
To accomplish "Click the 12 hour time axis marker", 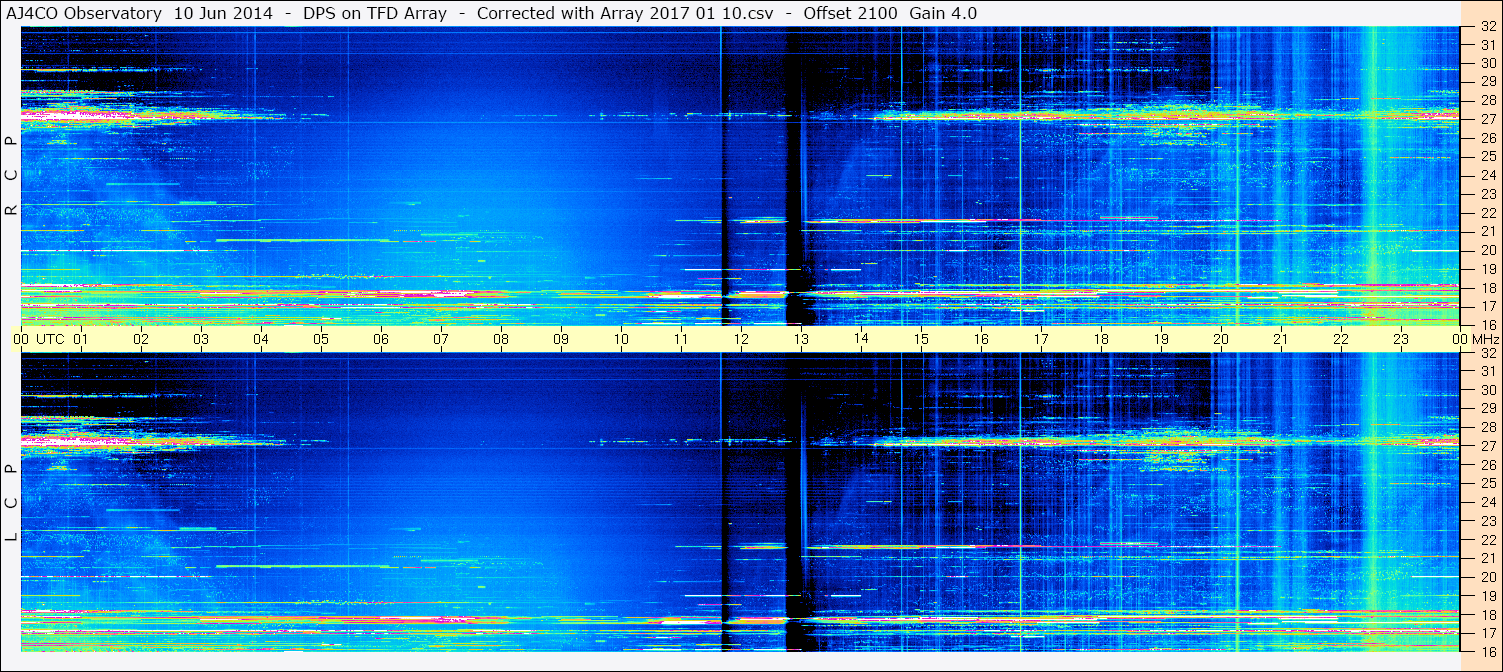I will coord(741,339).
